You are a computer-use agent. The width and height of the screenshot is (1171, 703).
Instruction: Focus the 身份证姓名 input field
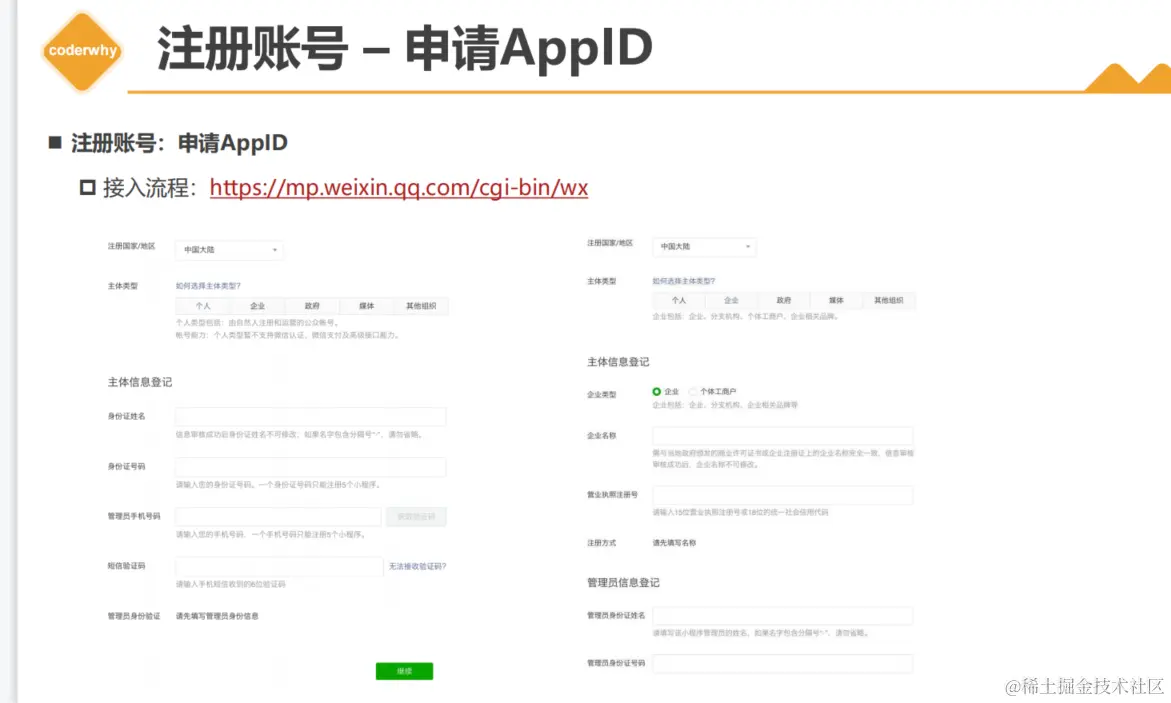tap(311, 416)
